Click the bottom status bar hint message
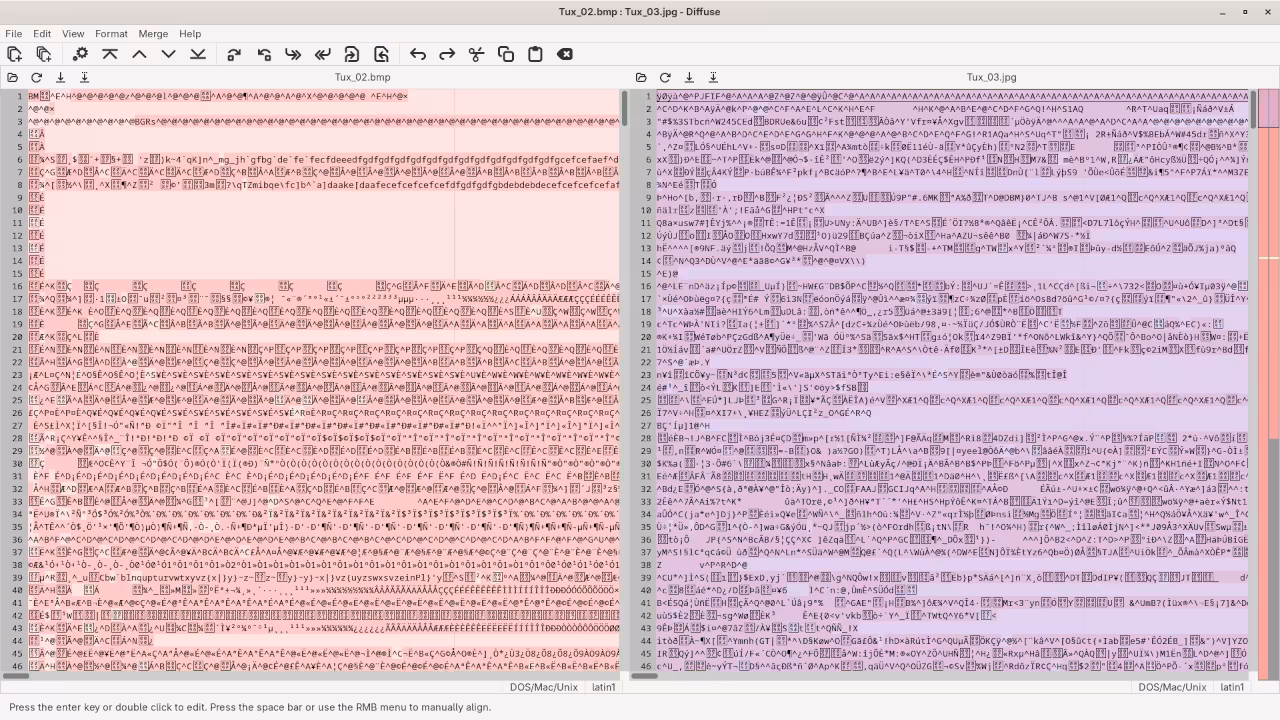 pos(250,707)
